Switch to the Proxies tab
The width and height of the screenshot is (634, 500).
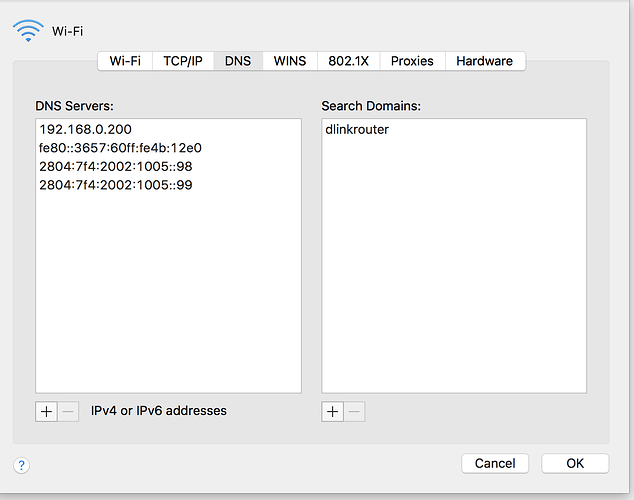pyautogui.click(x=412, y=61)
